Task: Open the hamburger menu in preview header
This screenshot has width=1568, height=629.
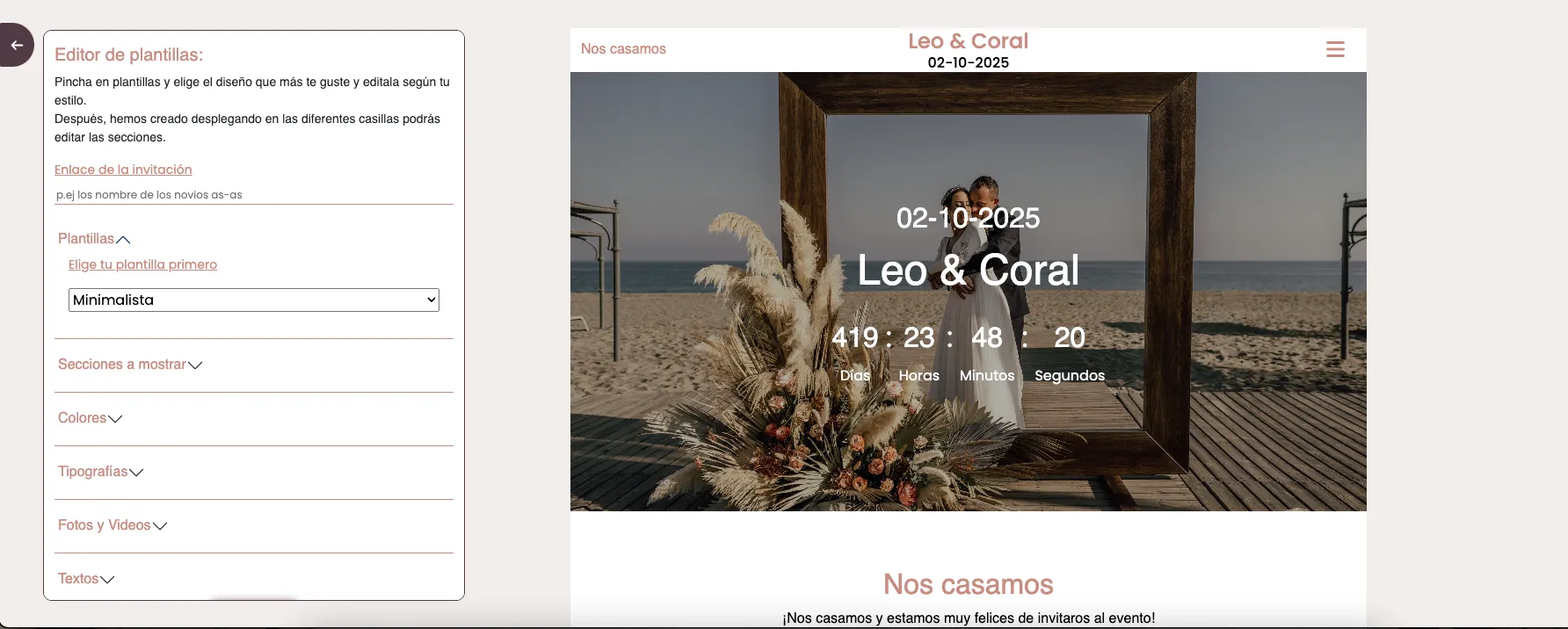Action: [x=1334, y=49]
